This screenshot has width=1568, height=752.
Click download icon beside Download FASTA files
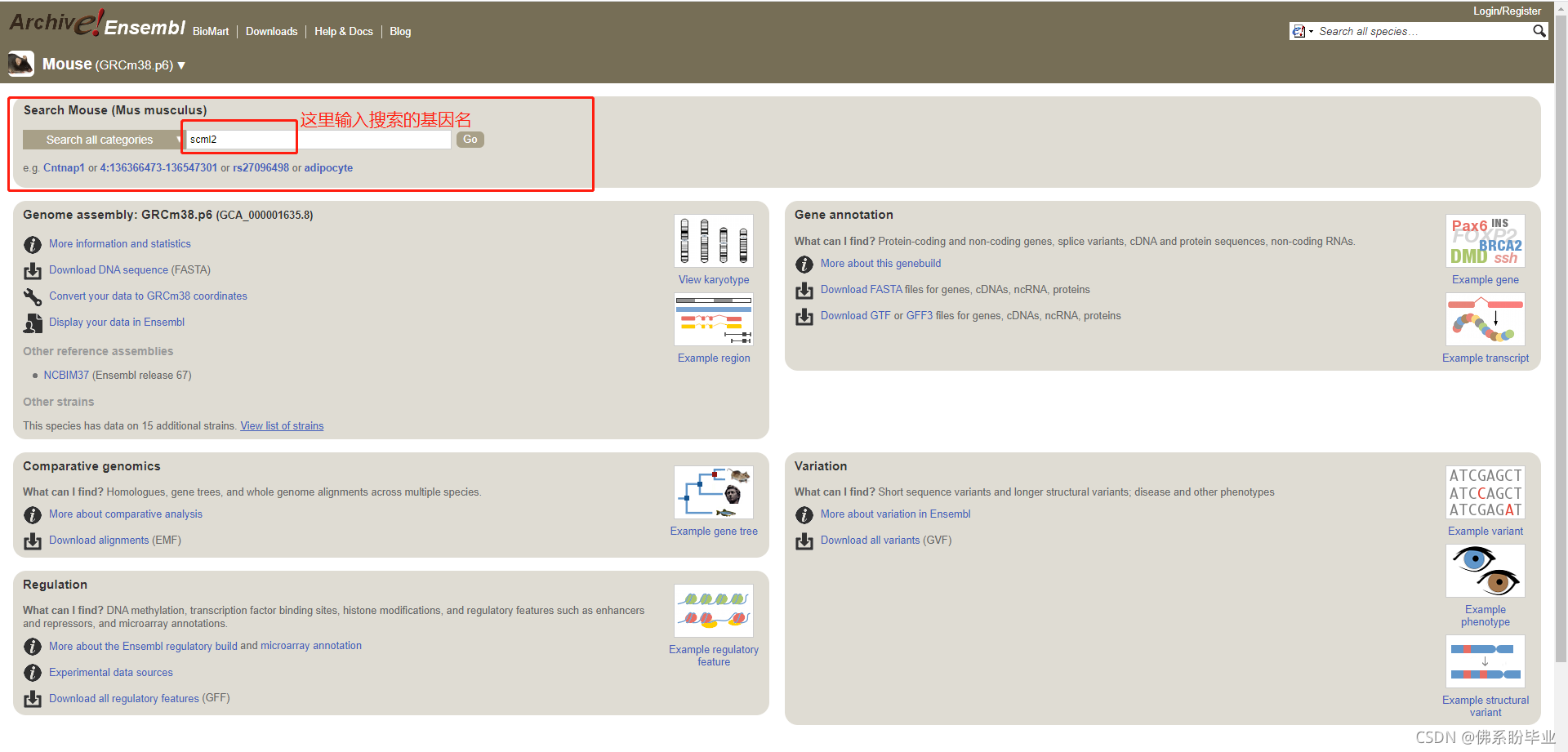click(x=804, y=290)
